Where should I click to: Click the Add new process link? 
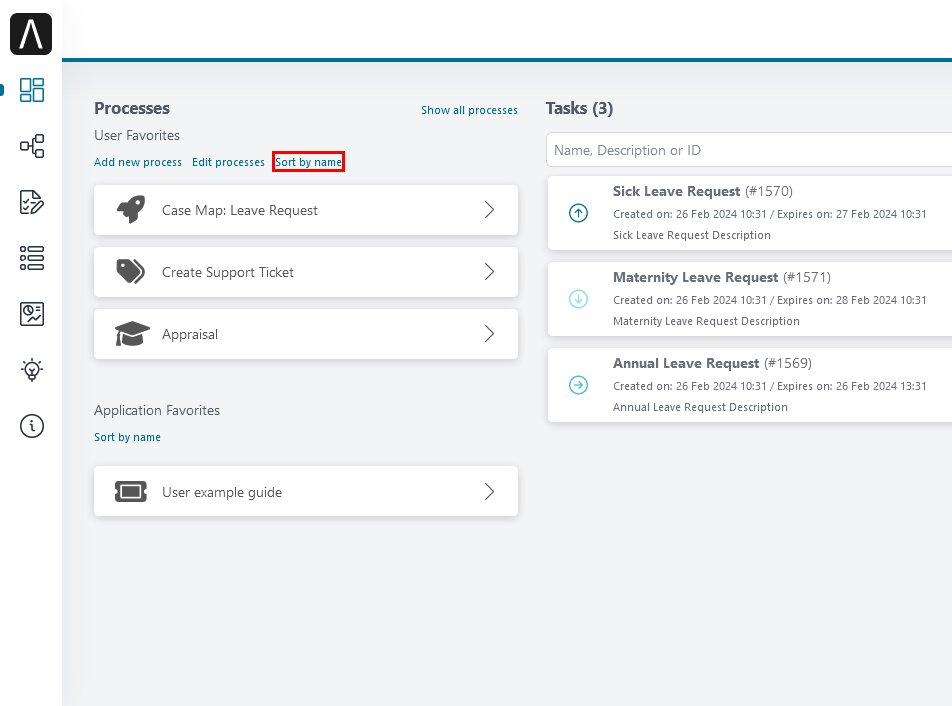(x=138, y=162)
